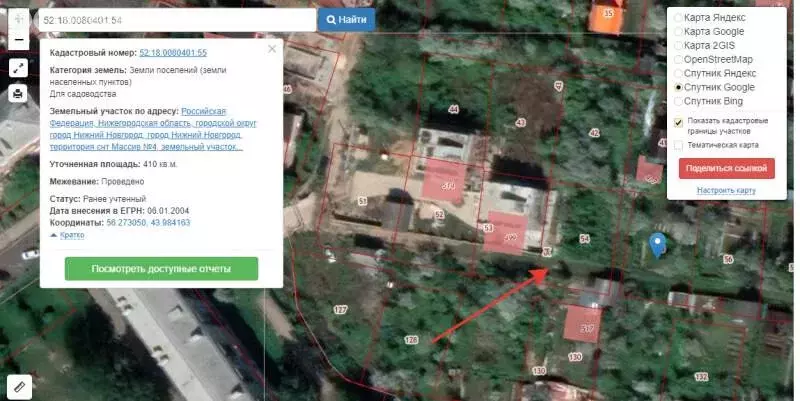Open Настроить карту link
The width and height of the screenshot is (800, 401).
pos(726,190)
